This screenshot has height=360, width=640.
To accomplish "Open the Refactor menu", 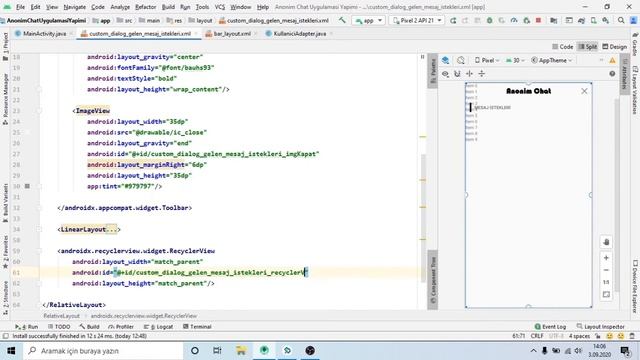I will [x=146, y=7].
